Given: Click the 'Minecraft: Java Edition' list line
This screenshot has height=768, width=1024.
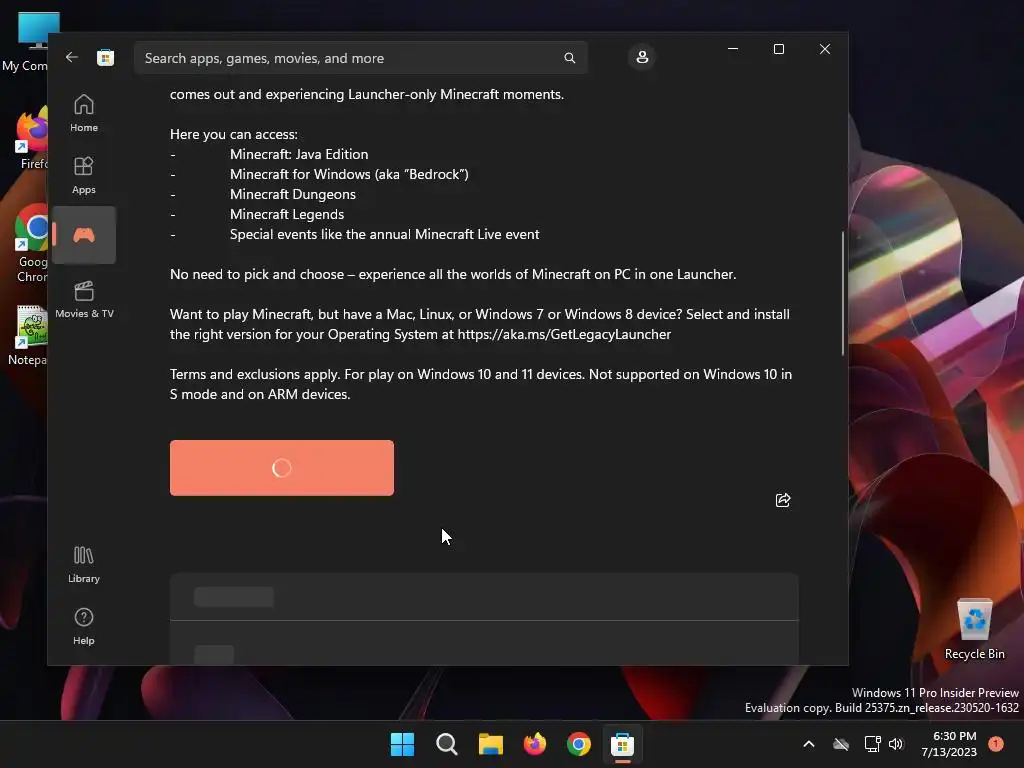Looking at the screenshot, I should [298, 154].
